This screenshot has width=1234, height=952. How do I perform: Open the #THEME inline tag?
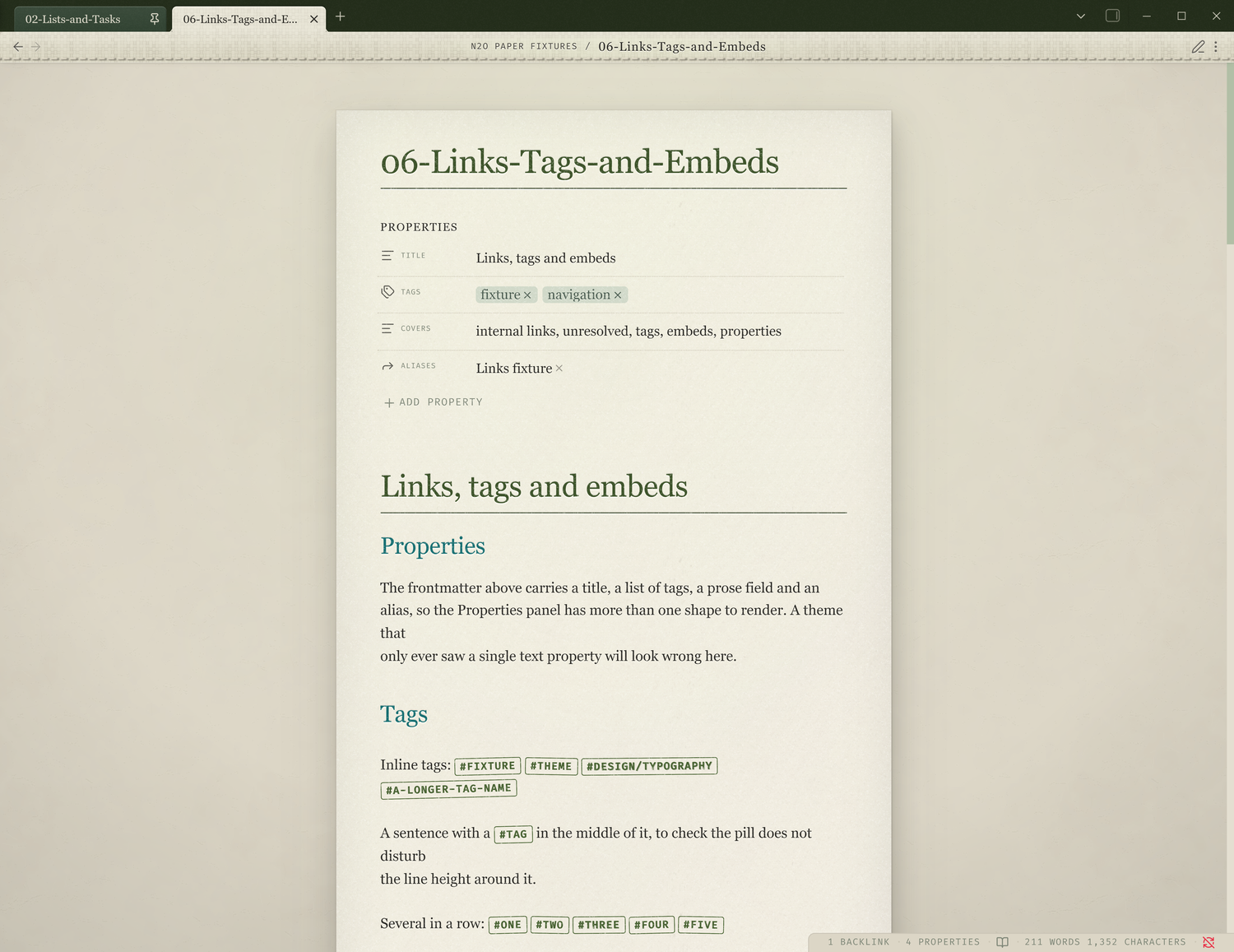pos(551,766)
